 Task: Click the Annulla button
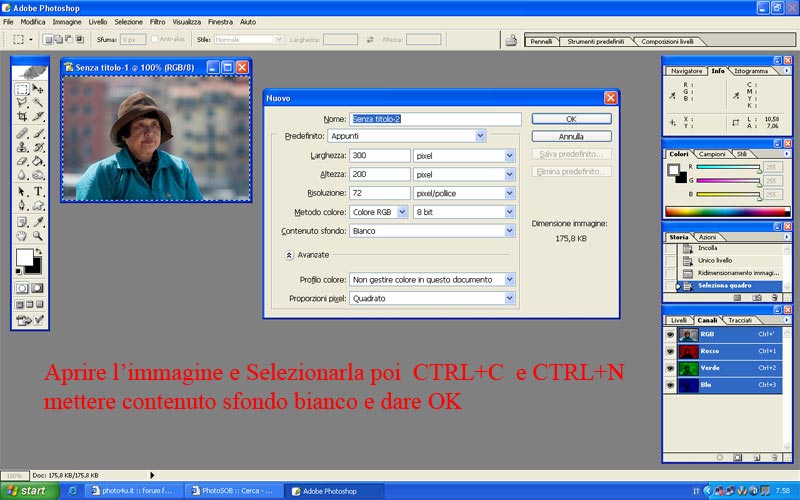[x=571, y=137]
